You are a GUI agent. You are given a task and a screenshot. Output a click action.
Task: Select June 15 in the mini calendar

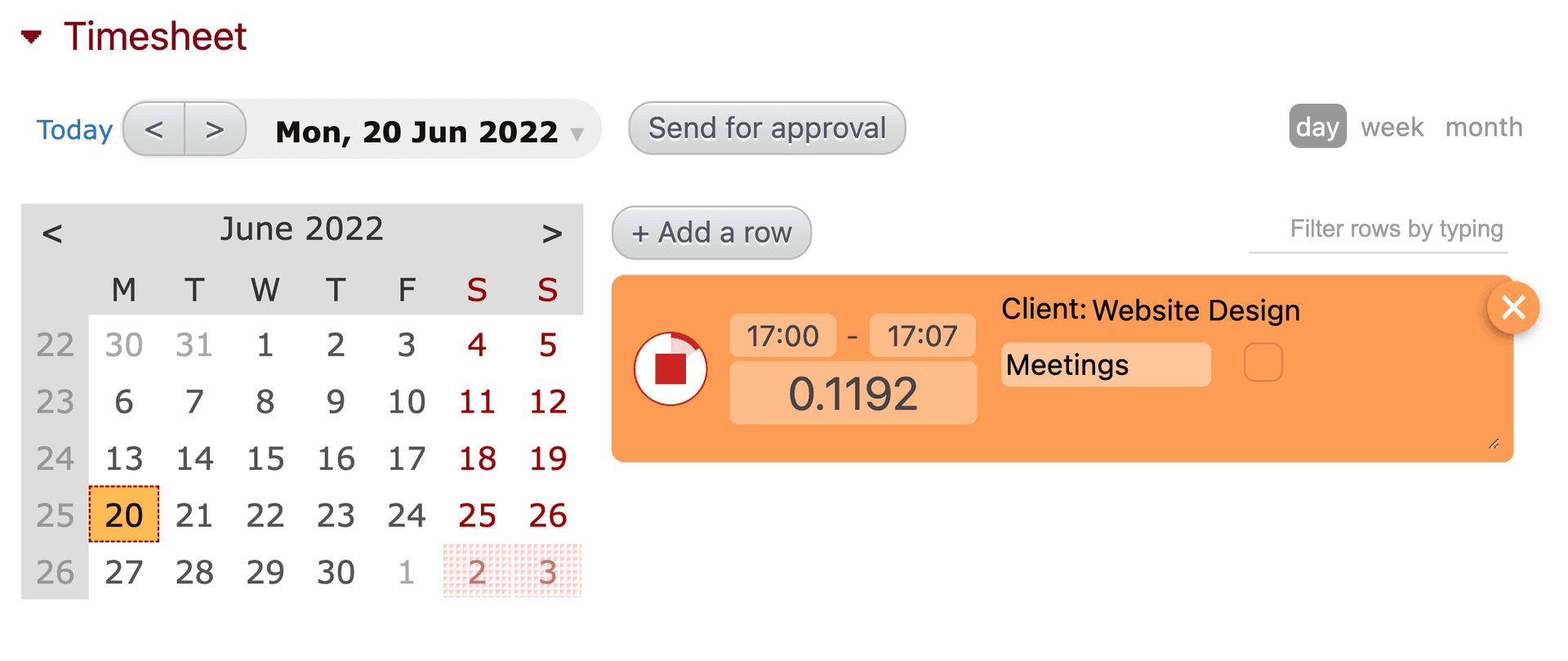pyautogui.click(x=265, y=458)
